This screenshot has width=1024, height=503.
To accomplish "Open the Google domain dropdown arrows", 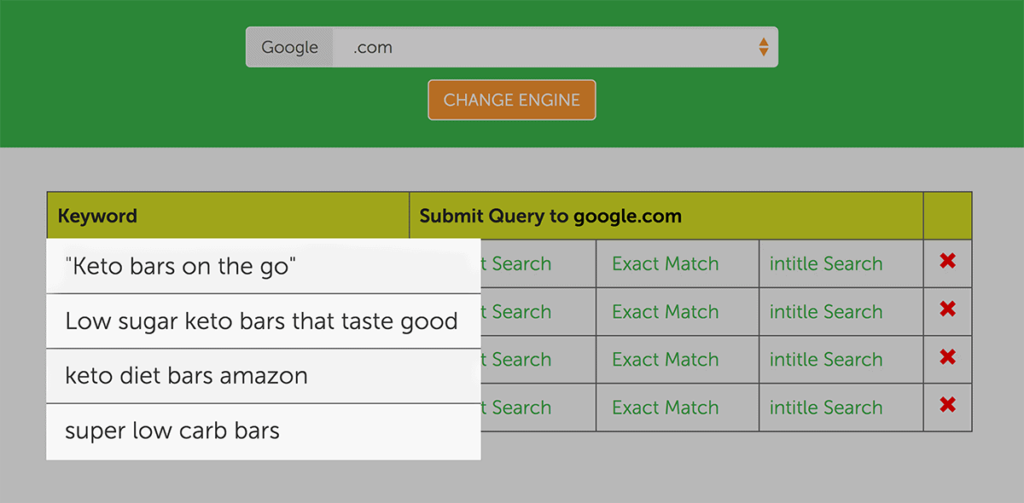I will coord(763,47).
